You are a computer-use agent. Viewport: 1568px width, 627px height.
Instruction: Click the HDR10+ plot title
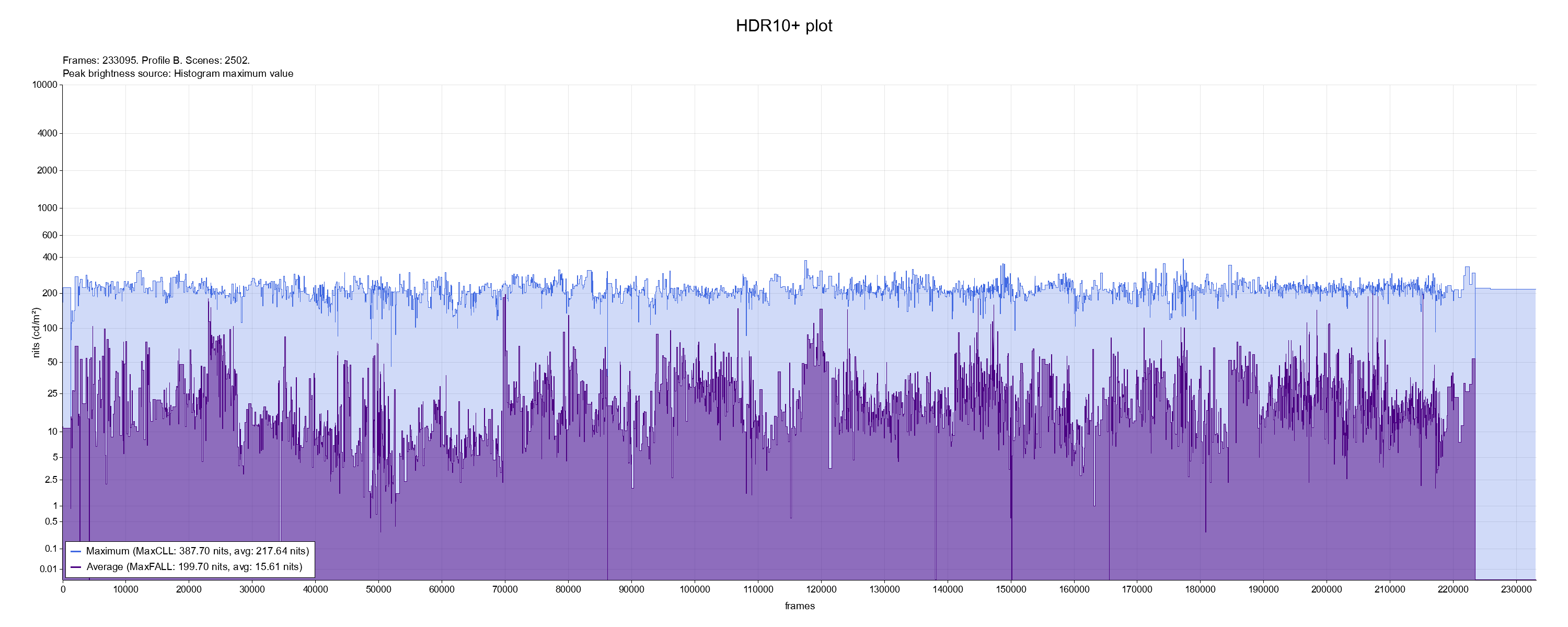tap(783, 26)
